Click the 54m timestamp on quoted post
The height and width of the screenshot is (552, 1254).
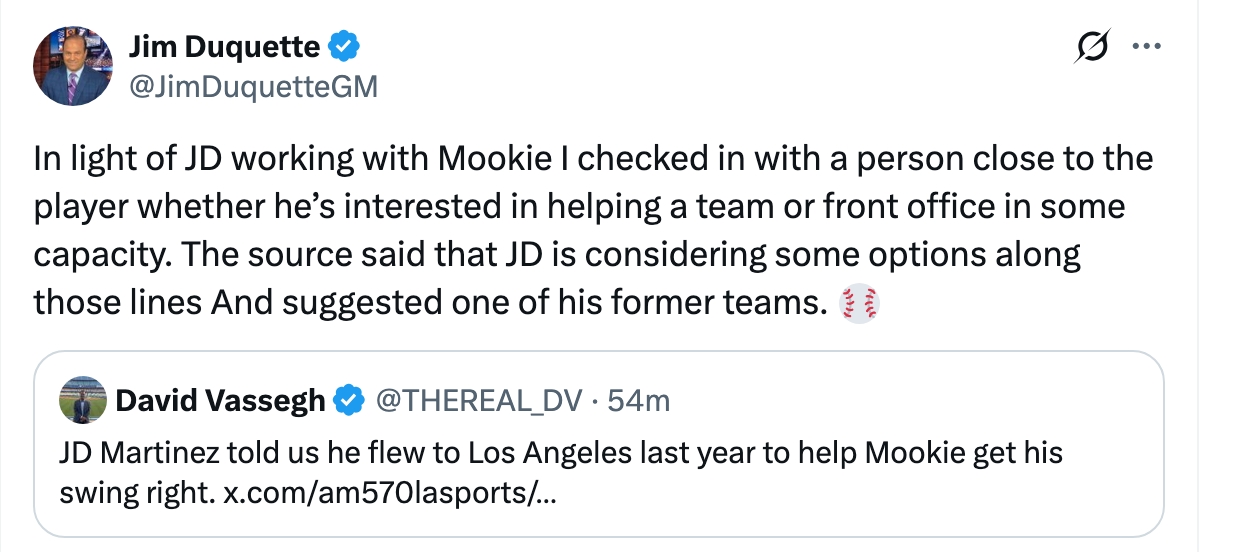pyautogui.click(x=639, y=401)
